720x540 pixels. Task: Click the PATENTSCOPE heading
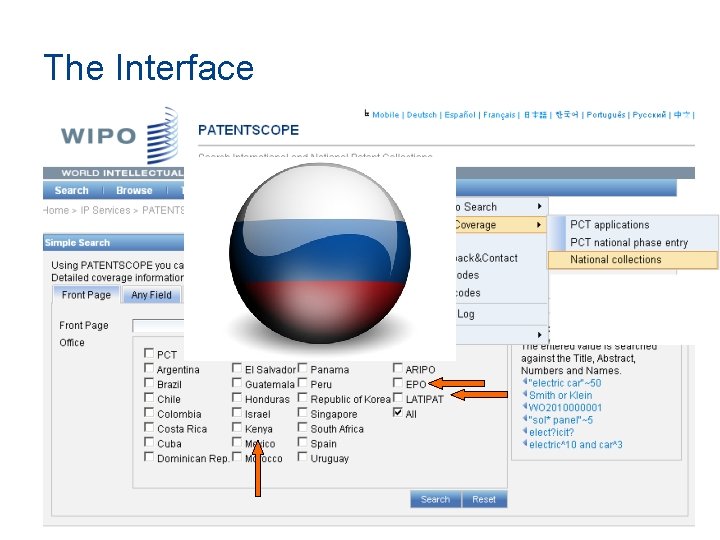[248, 130]
